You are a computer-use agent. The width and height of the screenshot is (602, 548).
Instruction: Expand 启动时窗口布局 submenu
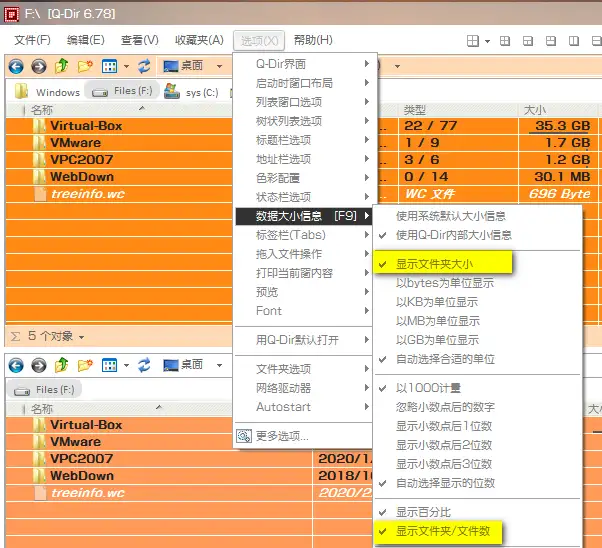[303, 83]
